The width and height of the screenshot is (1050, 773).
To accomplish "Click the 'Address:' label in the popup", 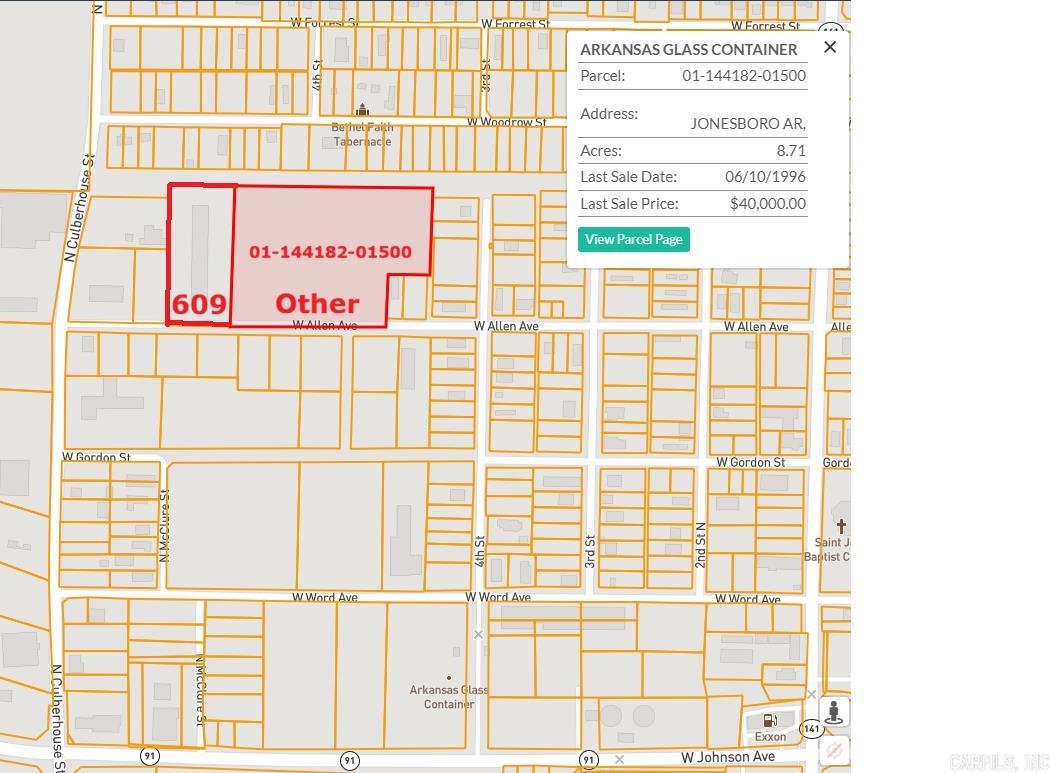I will click(609, 114).
